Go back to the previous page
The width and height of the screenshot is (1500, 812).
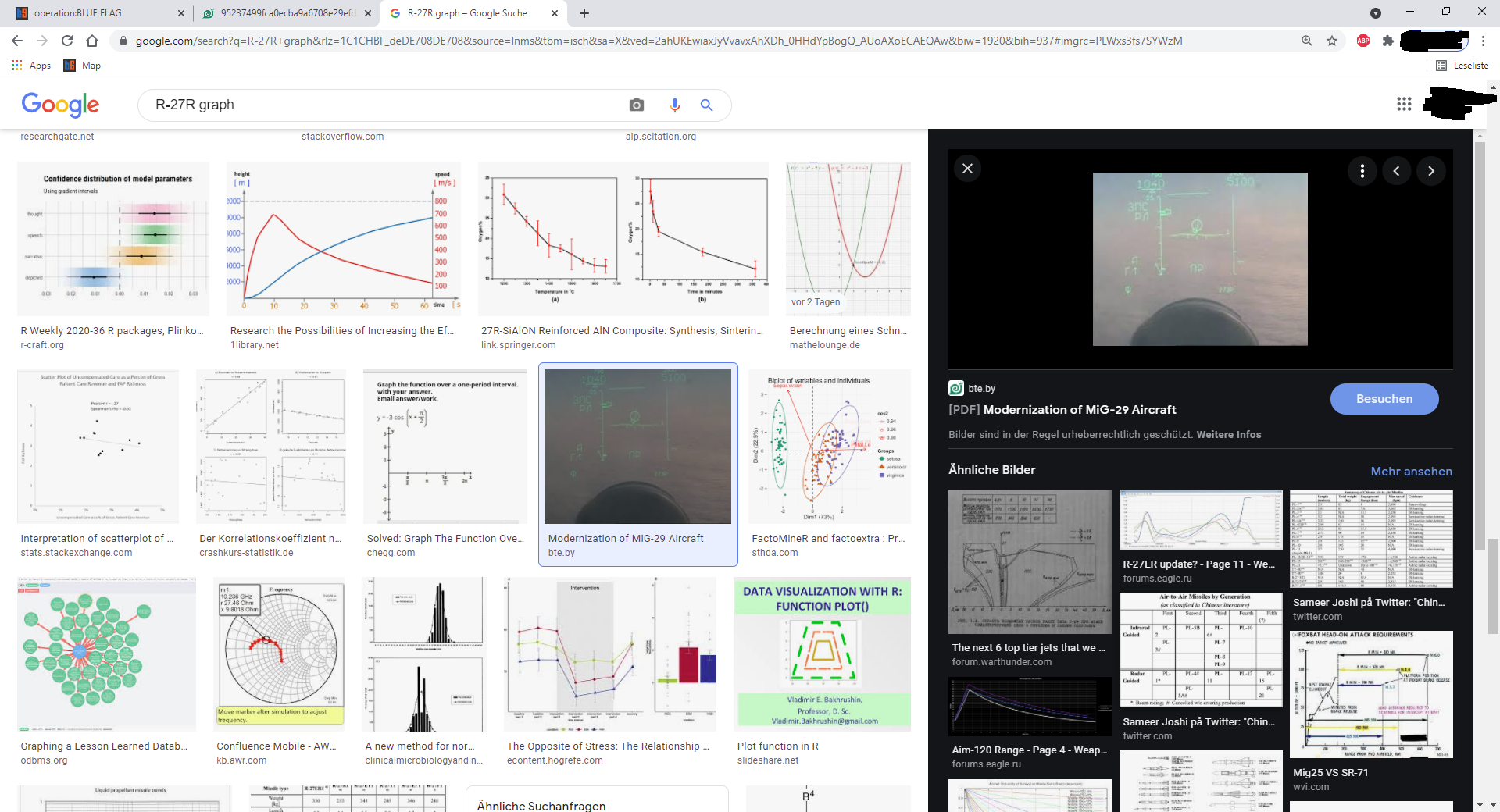point(17,41)
